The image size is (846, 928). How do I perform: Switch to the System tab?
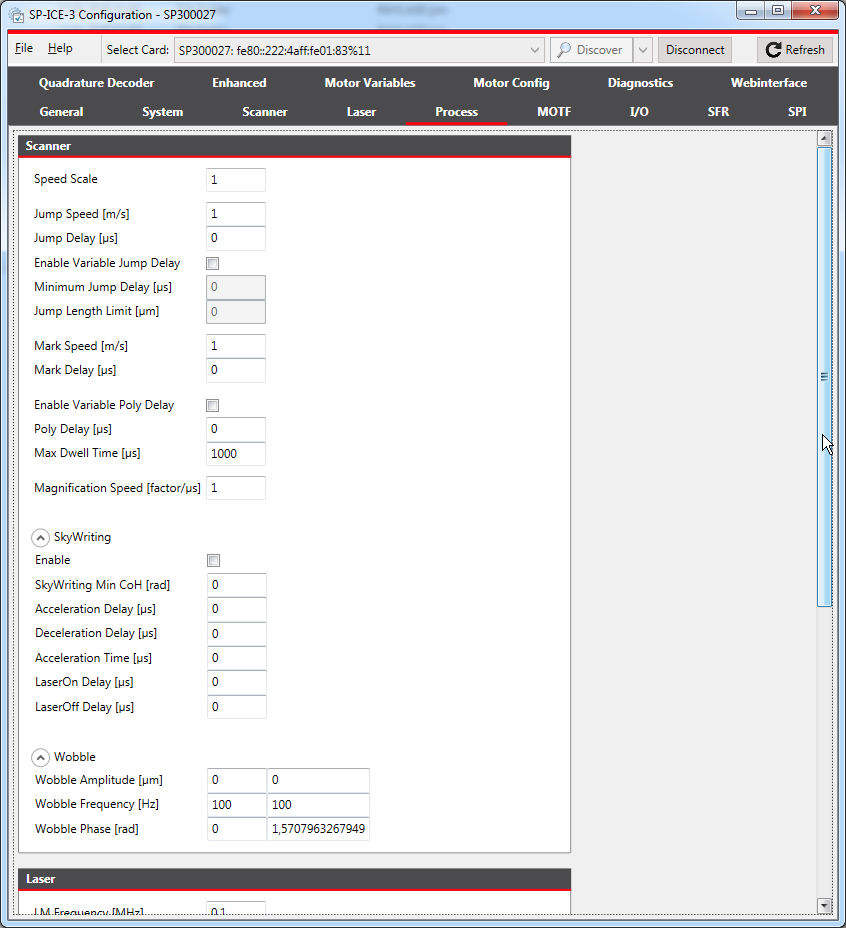click(x=162, y=112)
